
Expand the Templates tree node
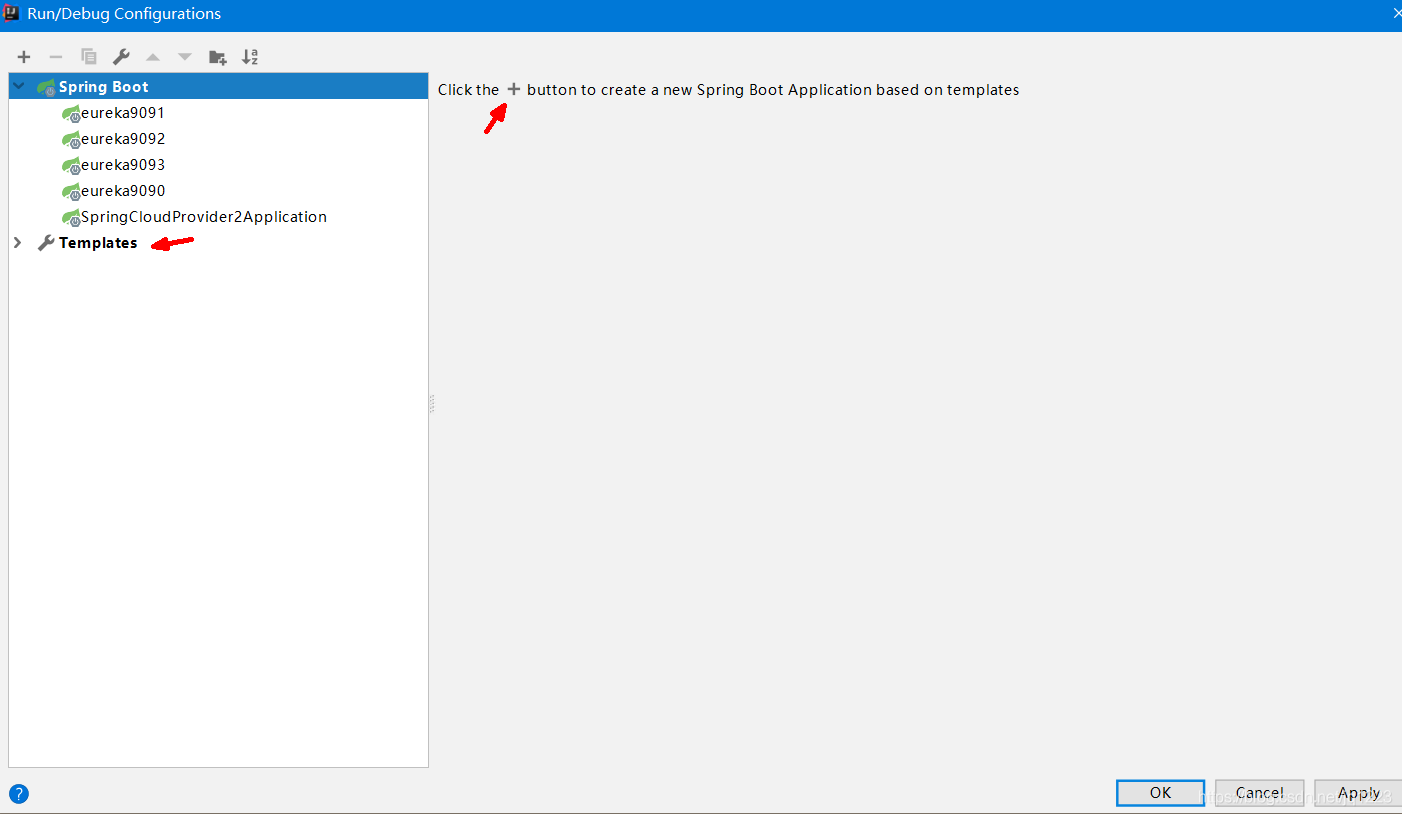point(17,243)
